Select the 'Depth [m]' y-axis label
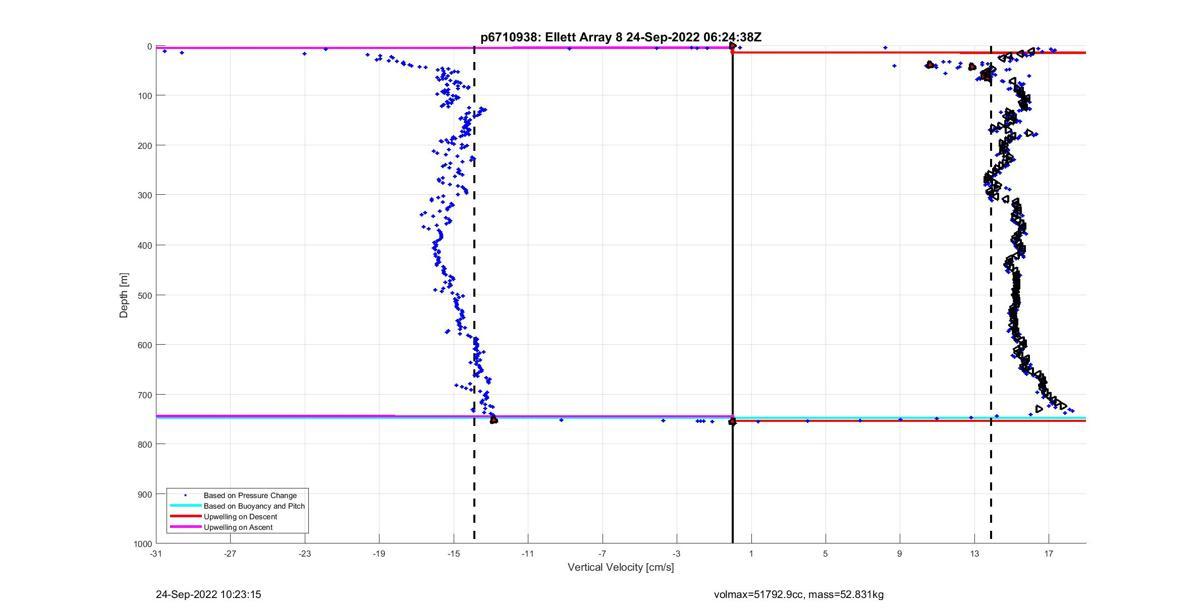The image size is (1200, 611). click(x=125, y=295)
